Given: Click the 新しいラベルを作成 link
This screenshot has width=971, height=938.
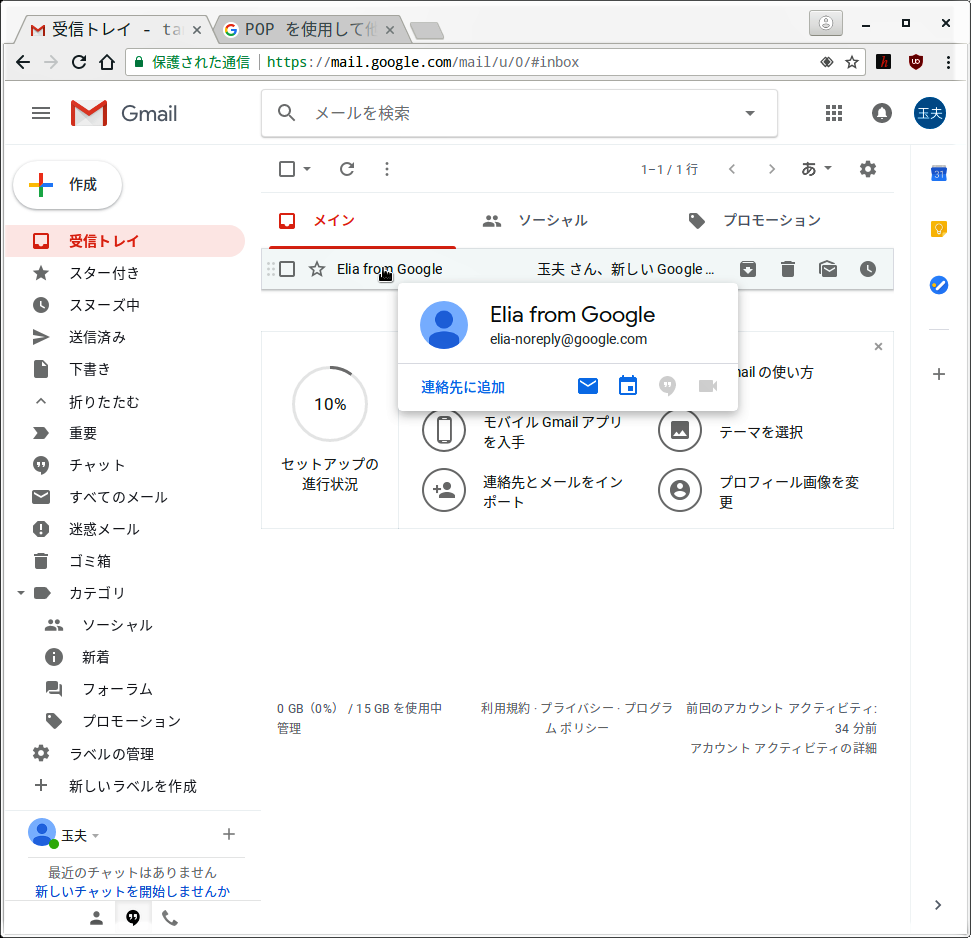Looking at the screenshot, I should (x=133, y=786).
